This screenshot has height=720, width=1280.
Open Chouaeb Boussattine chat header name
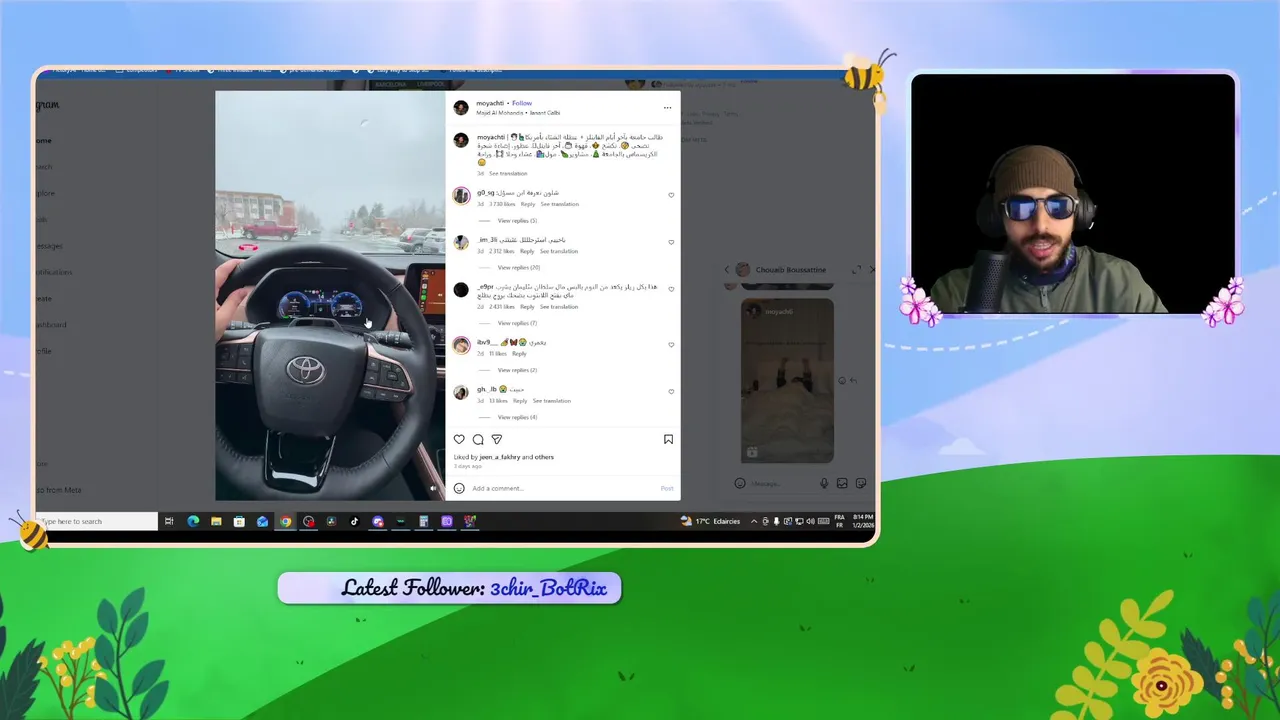[x=791, y=270]
